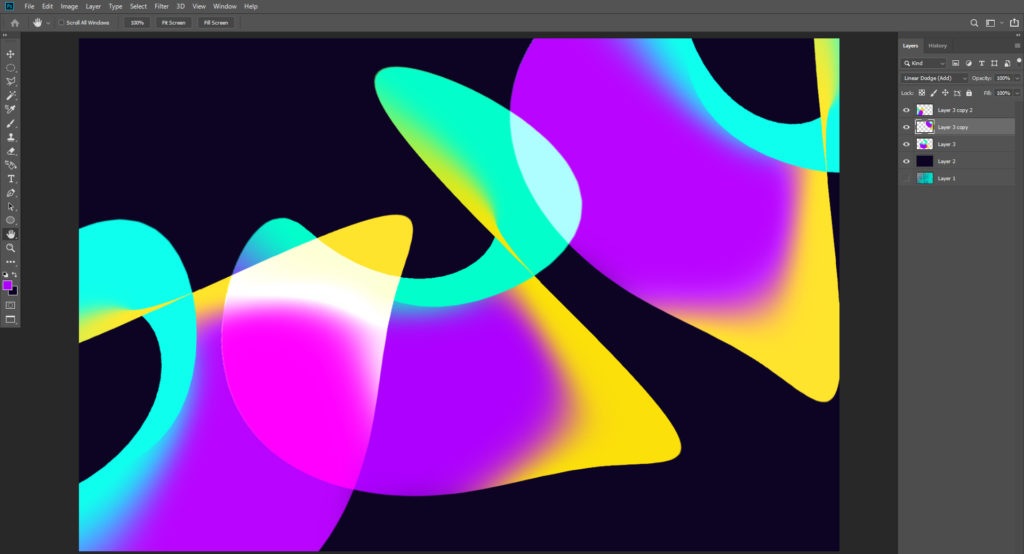Show hidden Layer 1 via visibility box
This screenshot has width=1024, height=554.
(x=906, y=178)
